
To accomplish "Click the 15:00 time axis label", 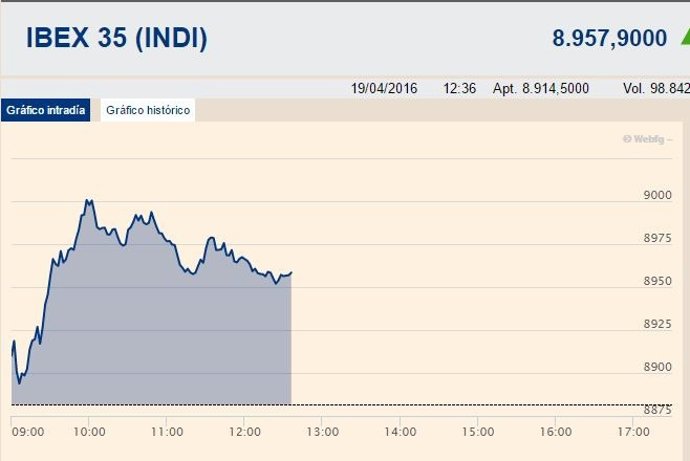I will (x=478, y=432).
